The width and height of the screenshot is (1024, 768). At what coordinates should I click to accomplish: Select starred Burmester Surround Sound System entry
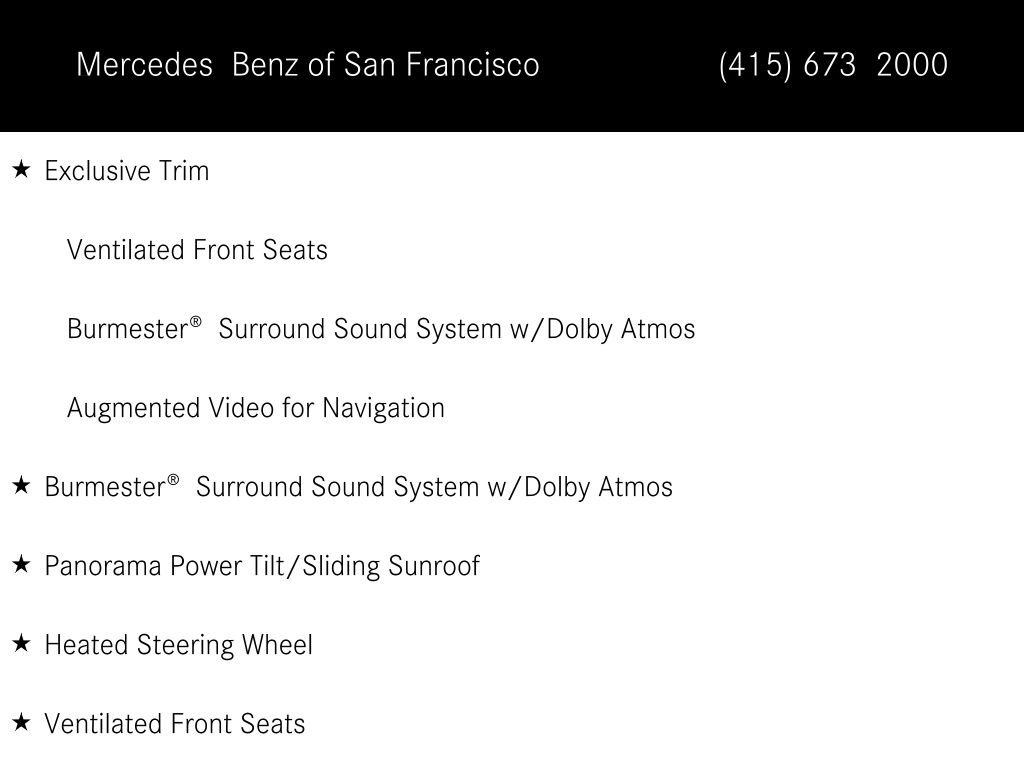pos(359,487)
